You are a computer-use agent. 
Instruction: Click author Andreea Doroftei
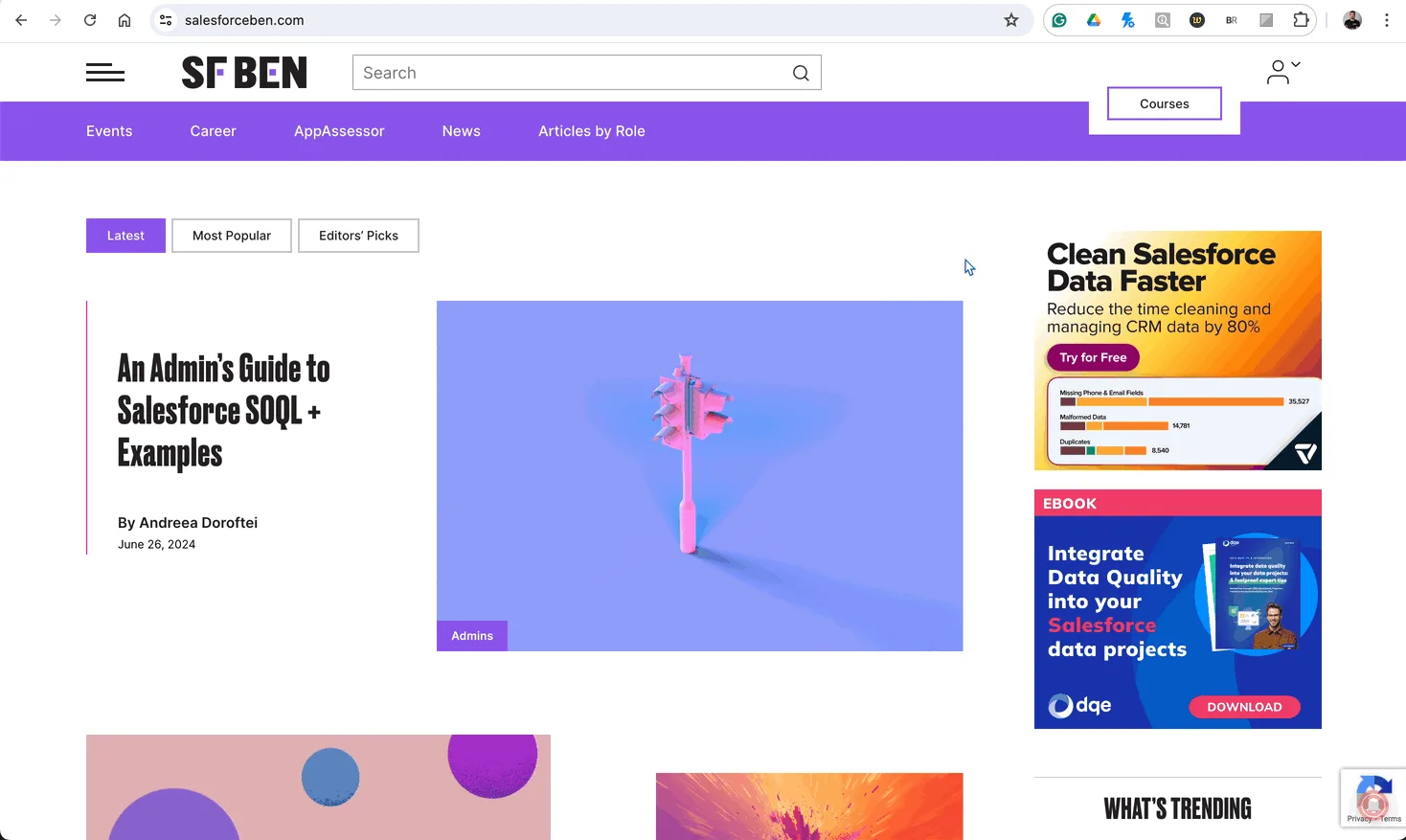(x=198, y=523)
